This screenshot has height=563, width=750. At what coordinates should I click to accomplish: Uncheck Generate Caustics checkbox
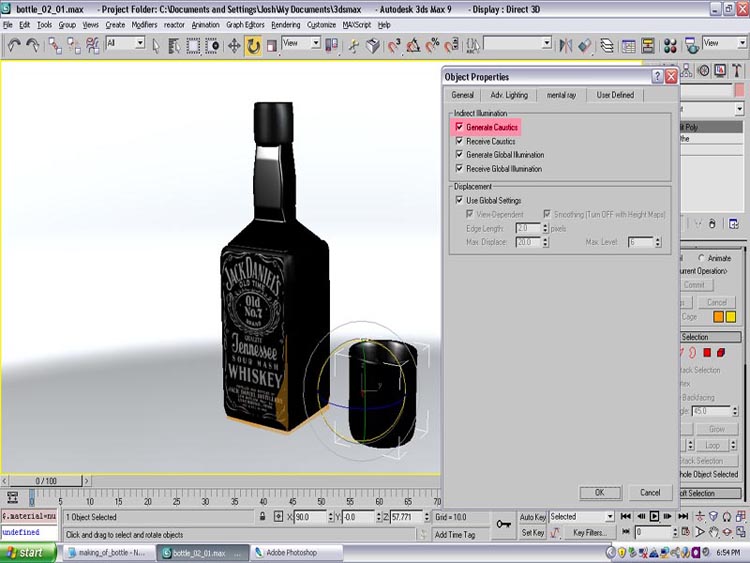(x=460, y=128)
